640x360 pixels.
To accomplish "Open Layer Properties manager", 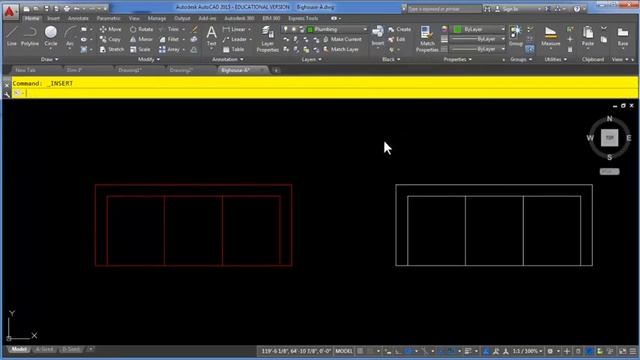I will 267,39.
